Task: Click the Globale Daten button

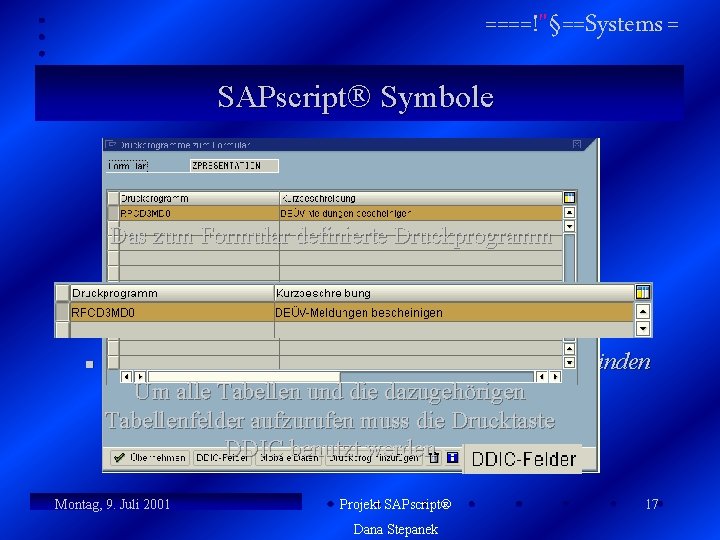Action: coord(289,458)
